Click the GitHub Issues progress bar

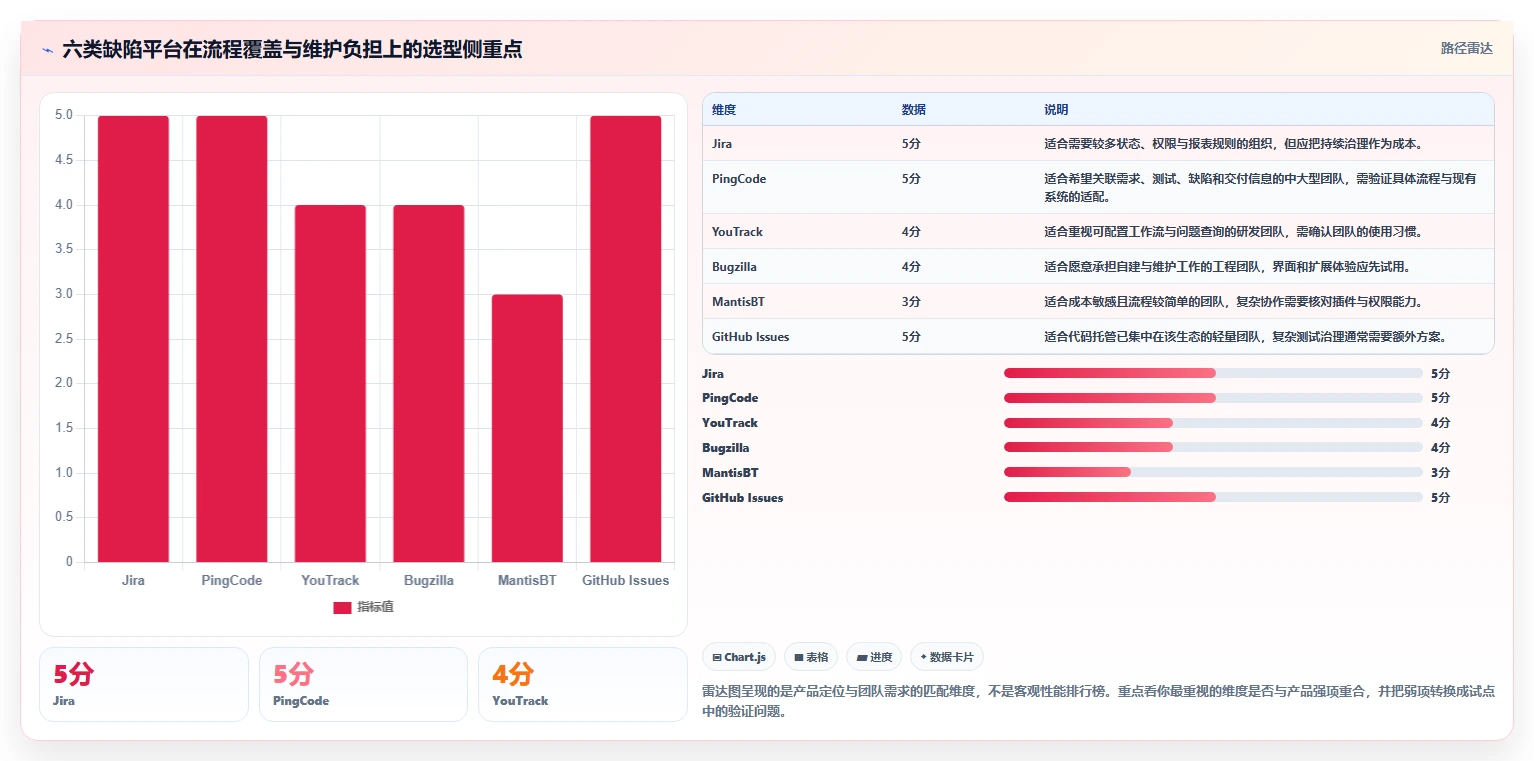1213,497
